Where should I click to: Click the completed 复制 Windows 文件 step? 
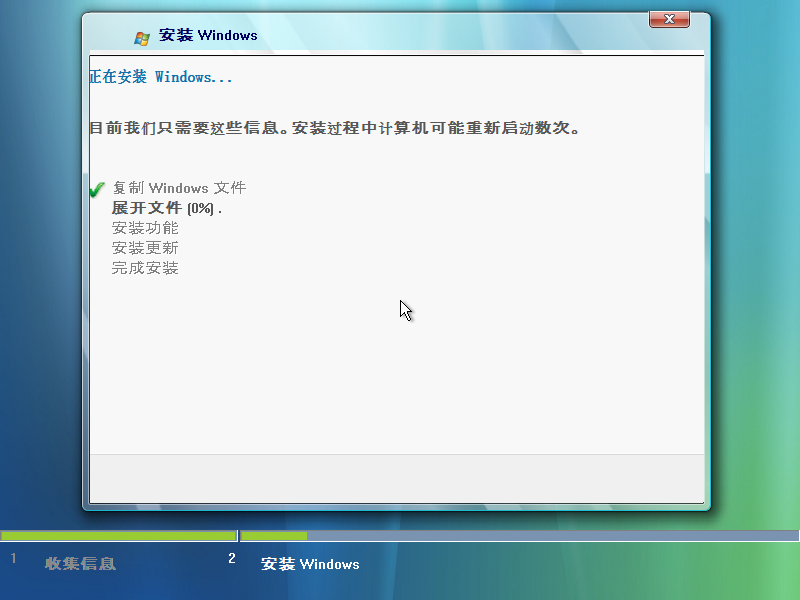(179, 188)
